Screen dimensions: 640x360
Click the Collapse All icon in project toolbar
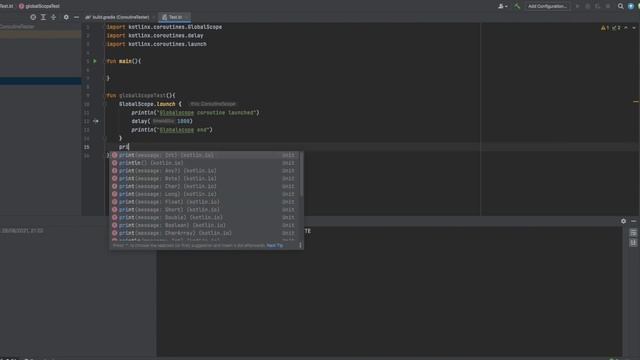(53, 17)
